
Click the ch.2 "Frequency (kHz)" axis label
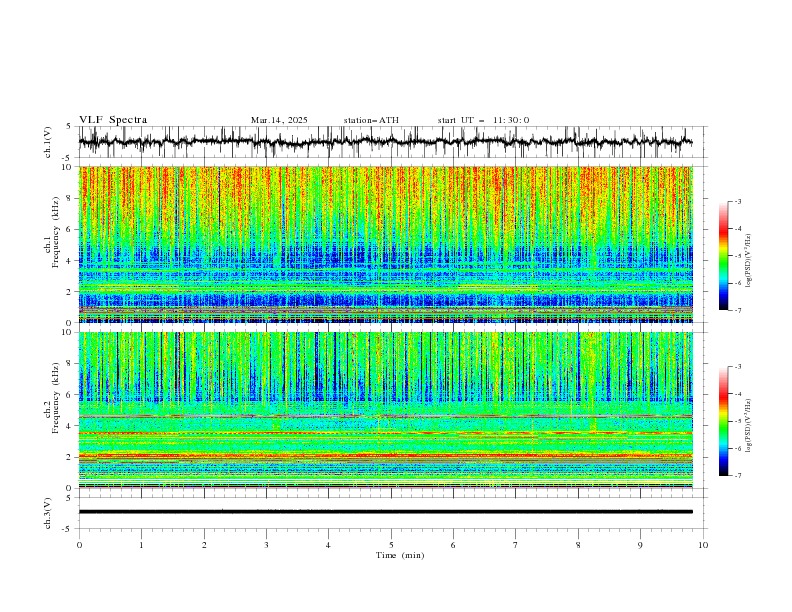pyautogui.click(x=55, y=398)
